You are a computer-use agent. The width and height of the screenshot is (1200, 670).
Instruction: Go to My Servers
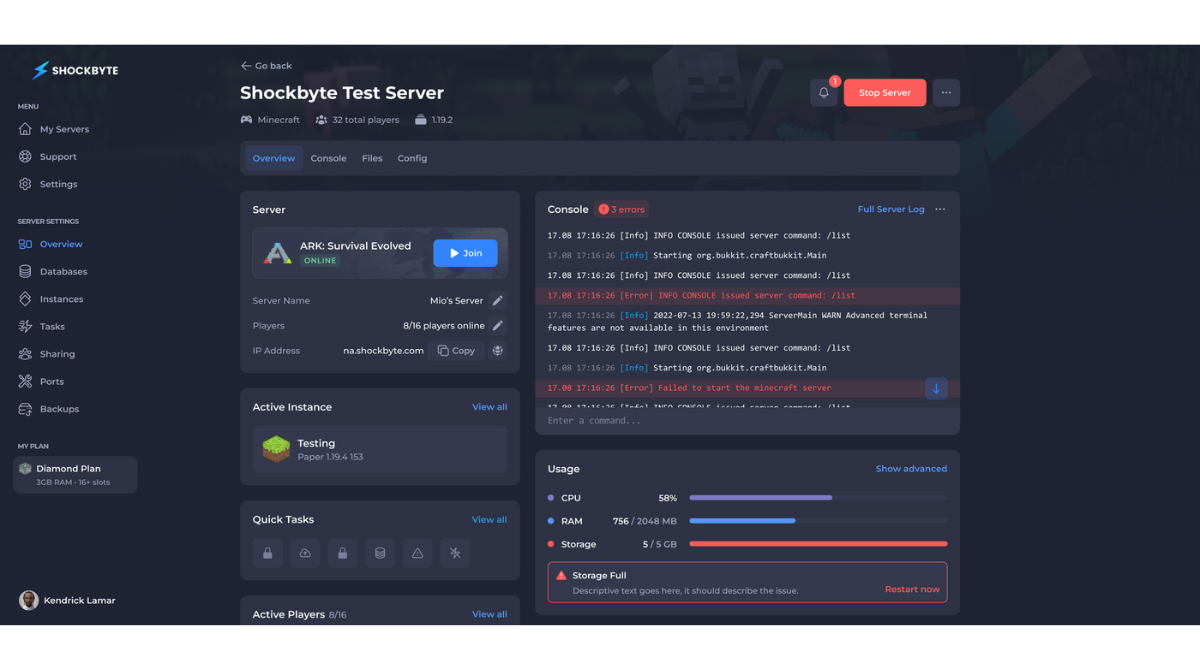[x=55, y=129]
